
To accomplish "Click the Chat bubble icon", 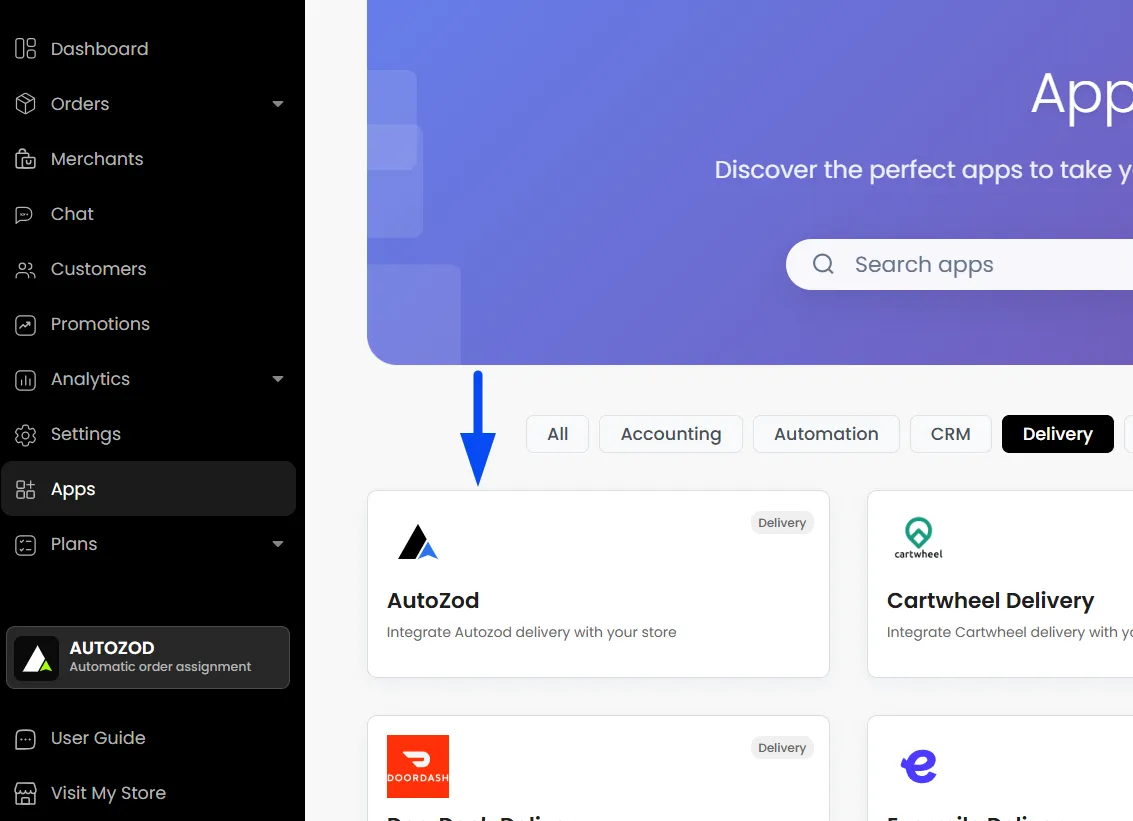I will 25,215.
